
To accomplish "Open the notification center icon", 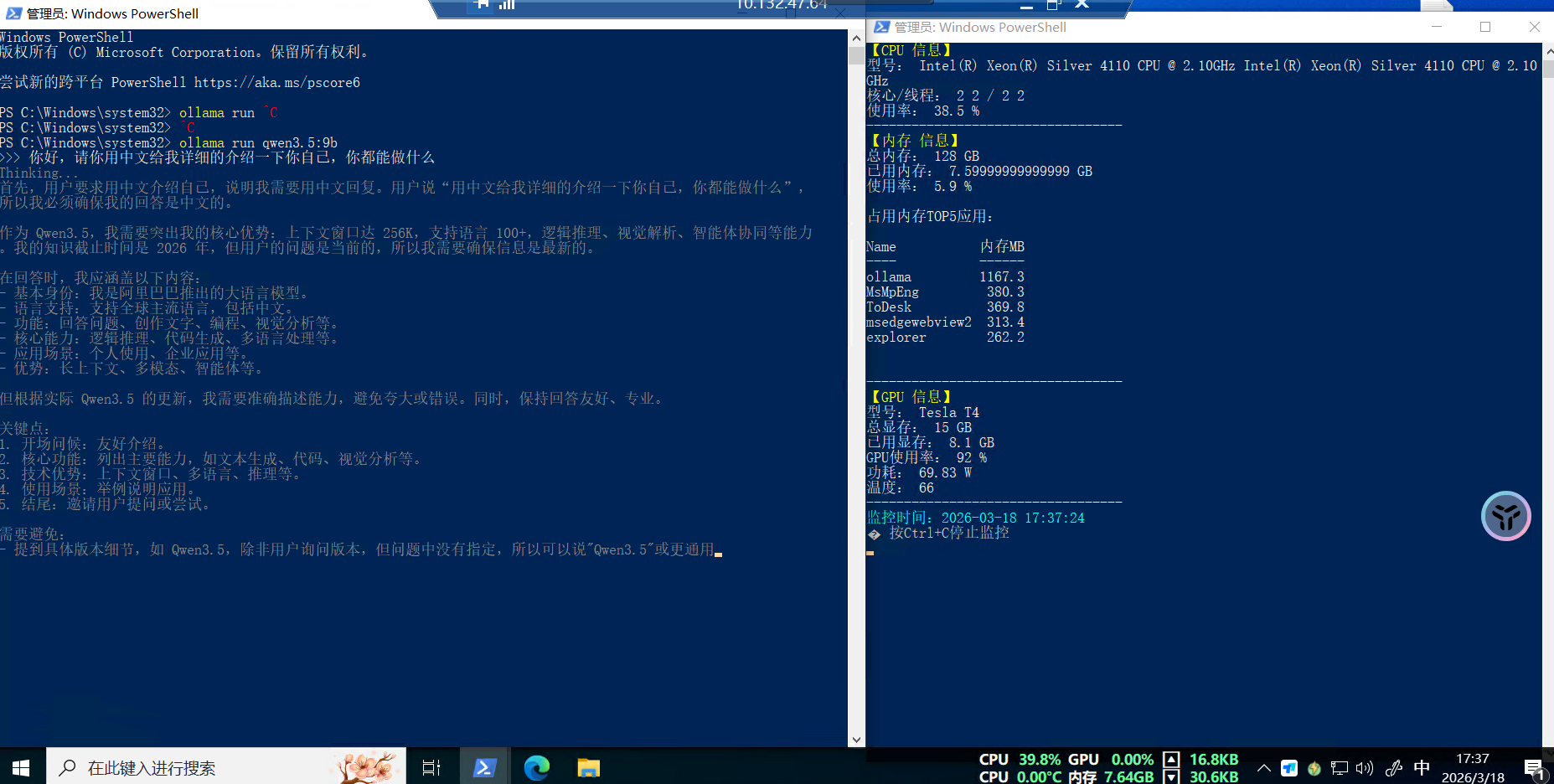I will (1534, 769).
